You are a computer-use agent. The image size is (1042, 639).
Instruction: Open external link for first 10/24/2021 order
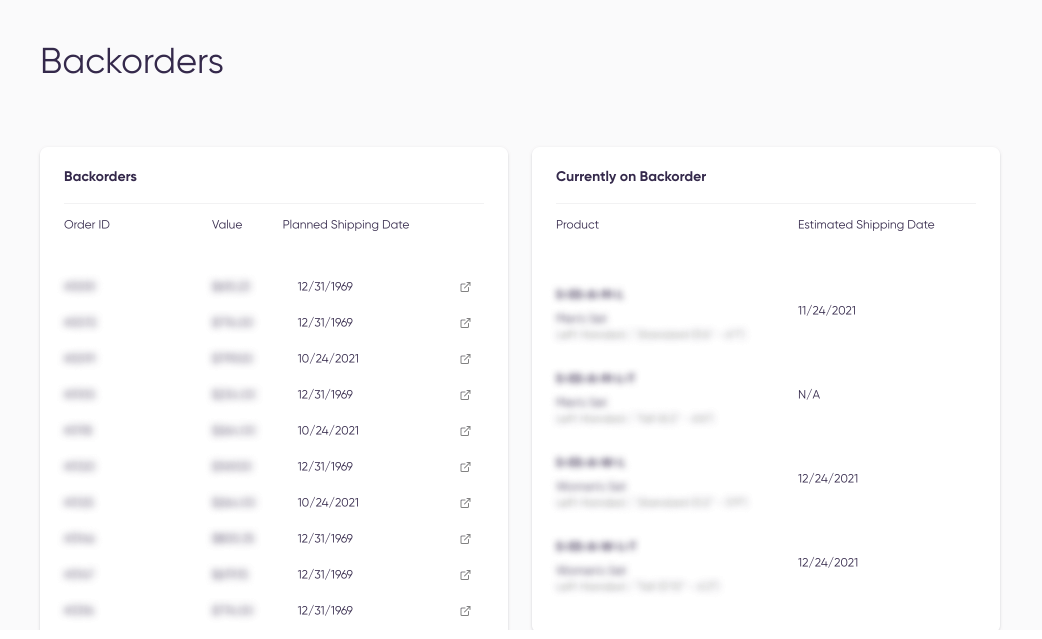click(465, 359)
